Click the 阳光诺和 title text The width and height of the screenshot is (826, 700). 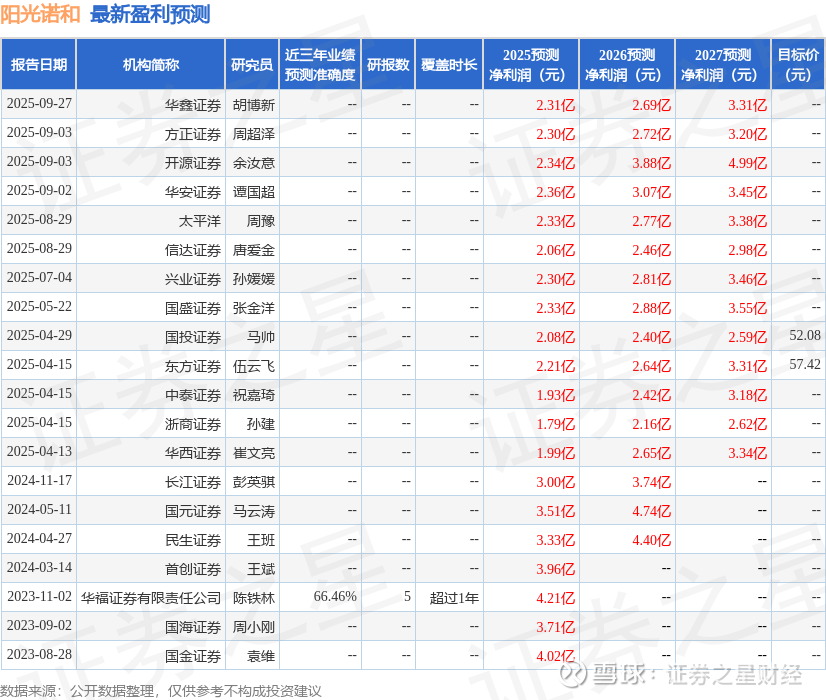coord(40,14)
